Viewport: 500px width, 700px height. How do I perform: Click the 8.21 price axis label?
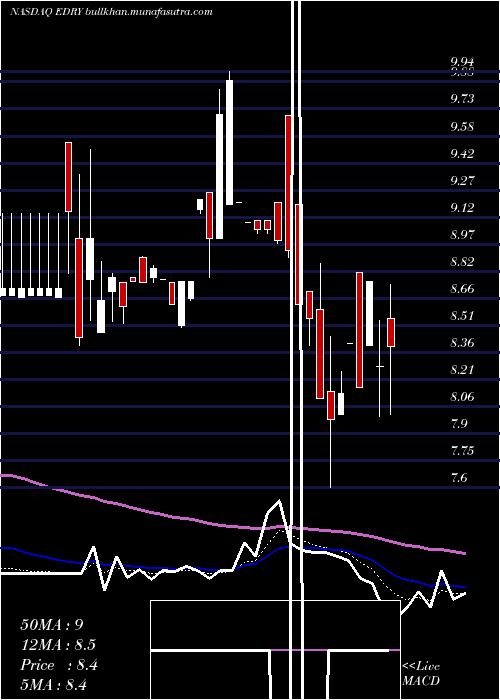(x=462, y=370)
